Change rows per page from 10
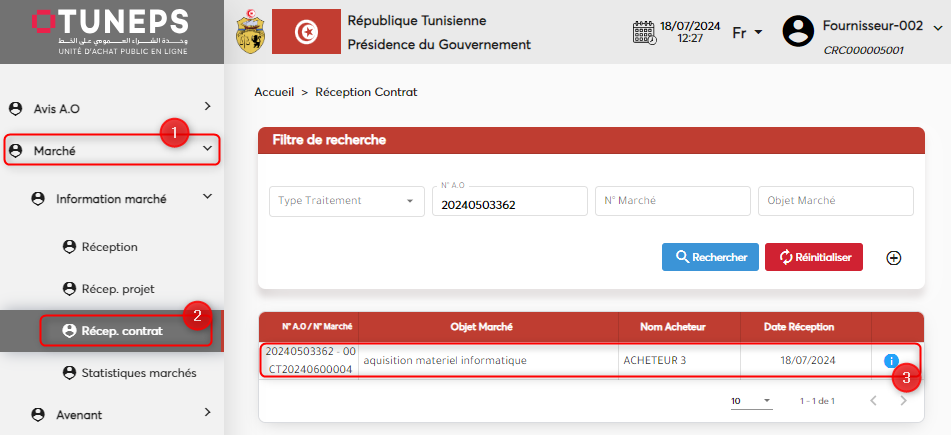Image resolution: width=951 pixels, height=435 pixels. click(751, 401)
